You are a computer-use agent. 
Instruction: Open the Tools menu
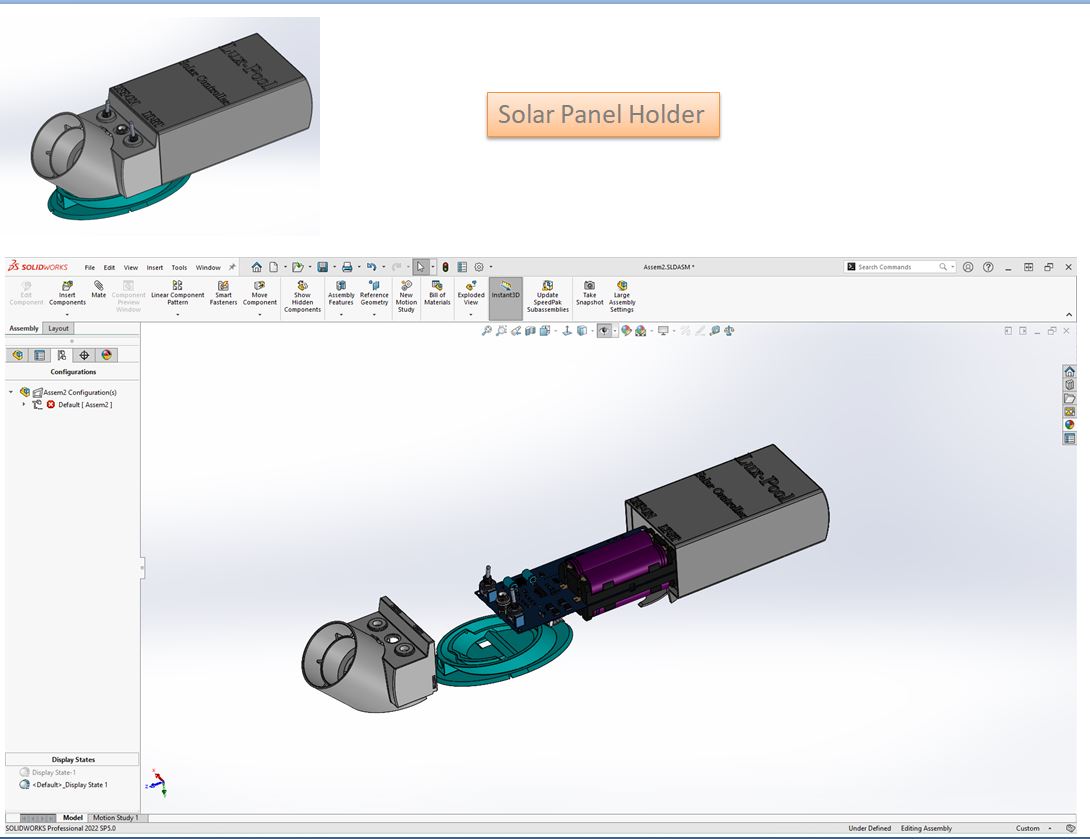click(179, 268)
